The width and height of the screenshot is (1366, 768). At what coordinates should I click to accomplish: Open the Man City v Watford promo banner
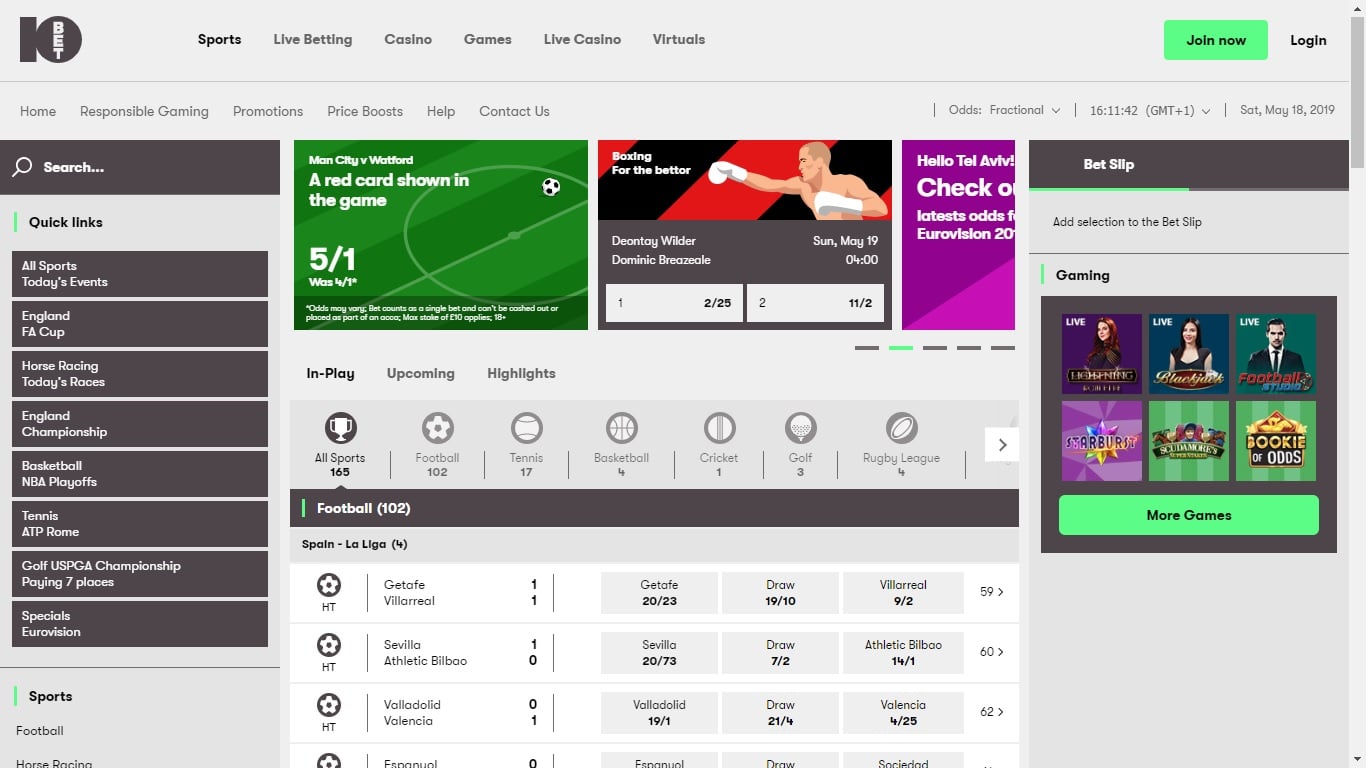click(x=441, y=235)
